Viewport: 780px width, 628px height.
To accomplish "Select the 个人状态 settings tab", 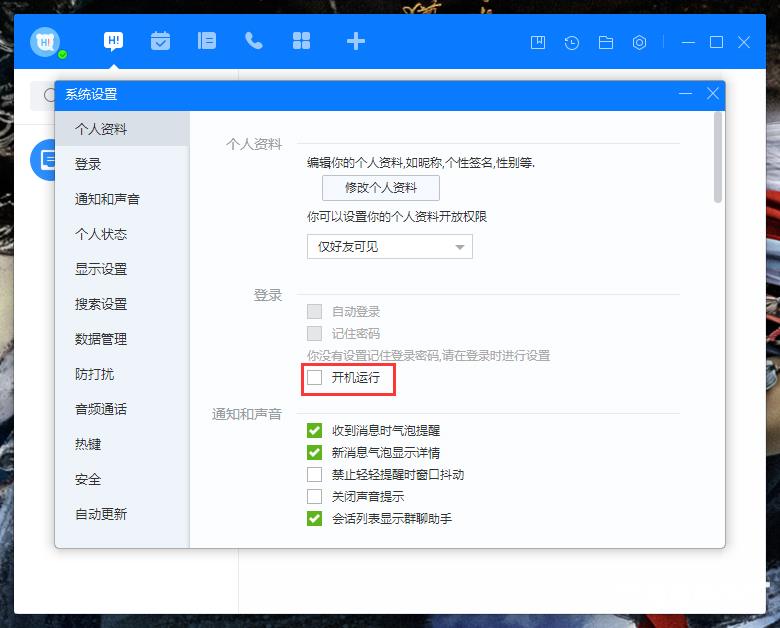I will (x=122, y=234).
